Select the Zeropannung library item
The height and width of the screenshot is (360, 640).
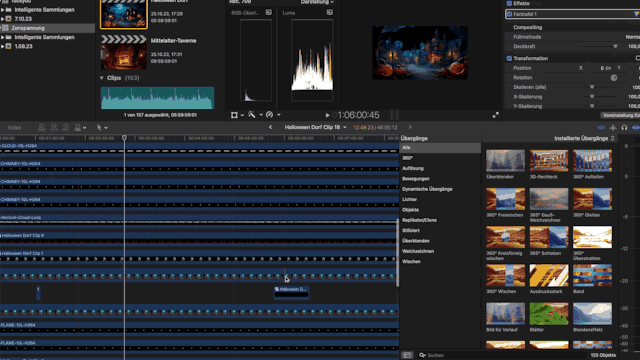[x=47, y=28]
